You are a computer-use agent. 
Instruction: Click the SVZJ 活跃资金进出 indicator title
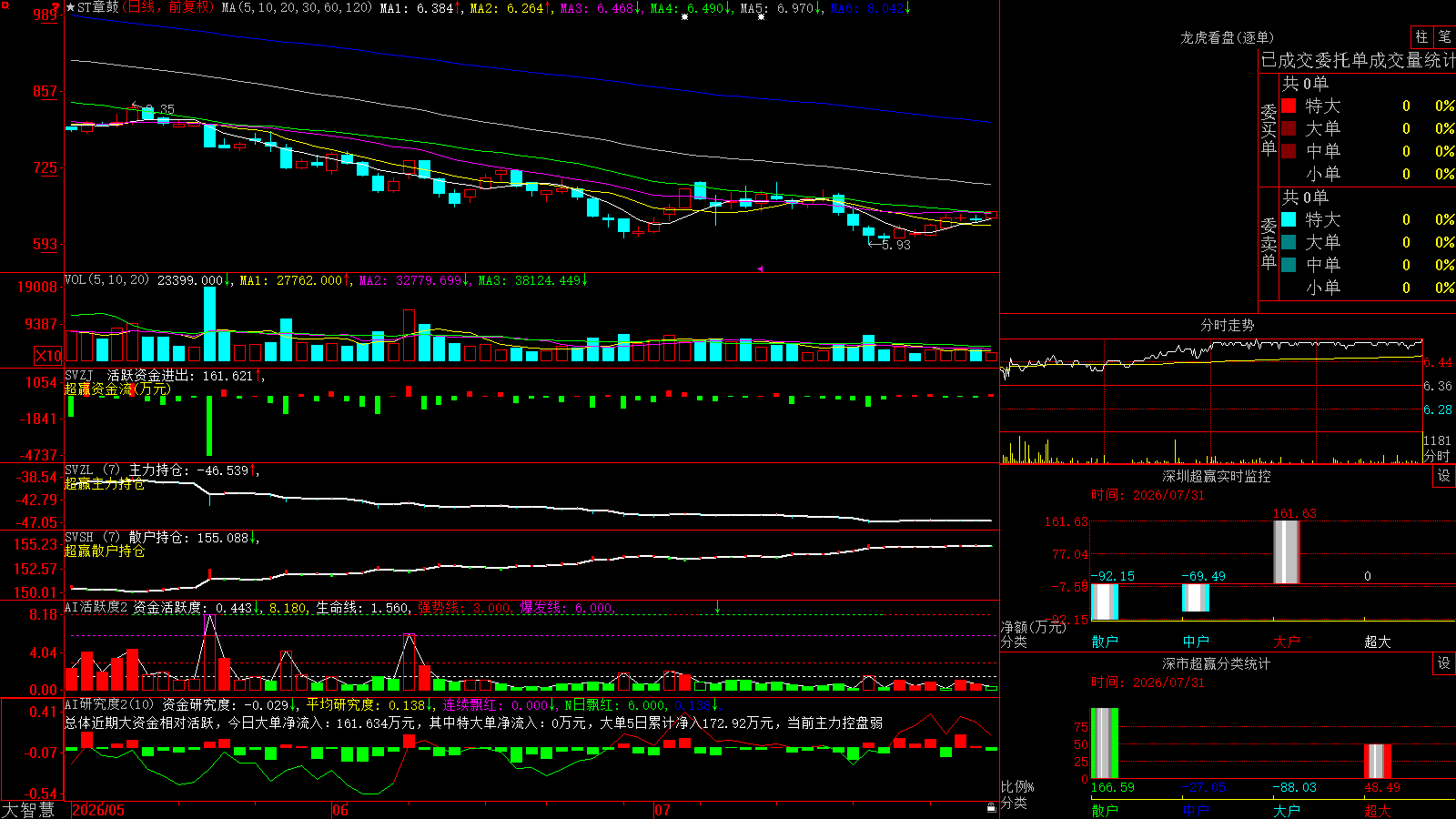pos(129,375)
